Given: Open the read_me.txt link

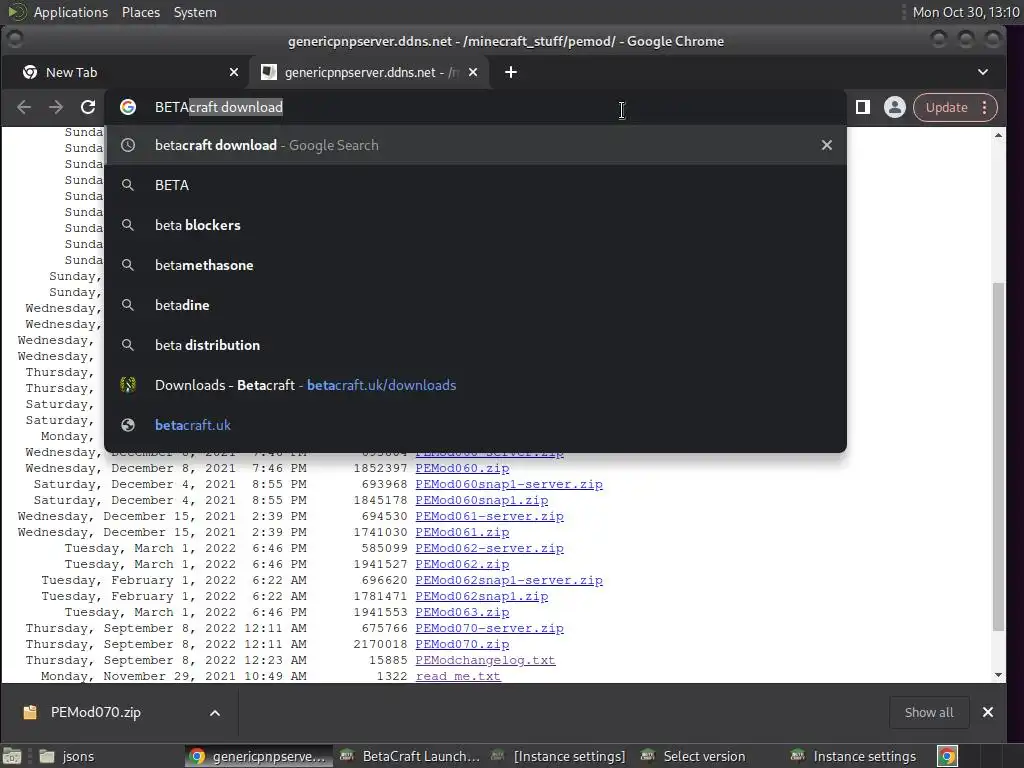Looking at the screenshot, I should click(x=458, y=677).
